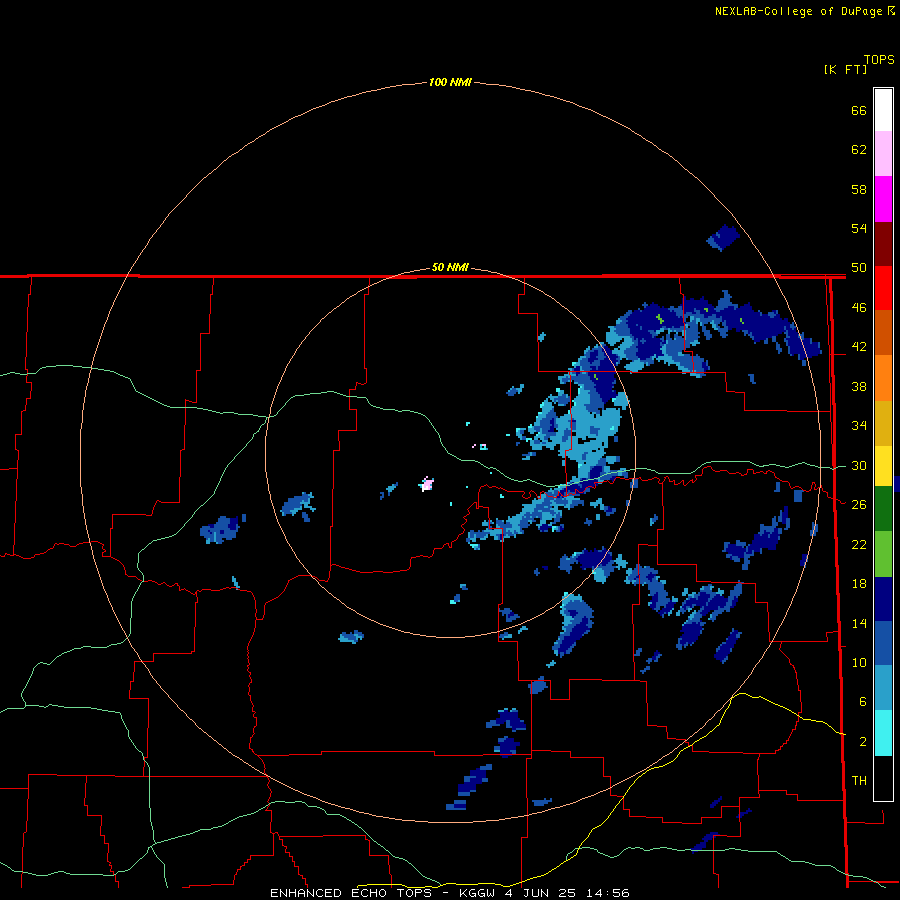Viewport: 900px width, 900px height.
Task: Click the light blue legend swatch near 6
Action: pyautogui.click(x=883, y=688)
